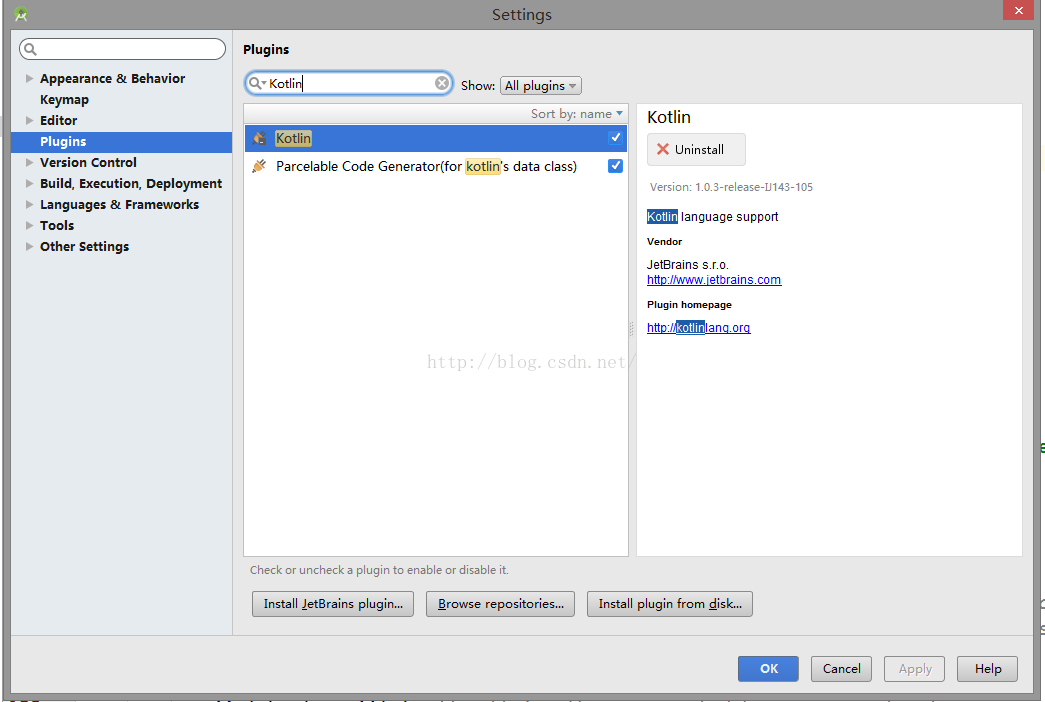Select Keymap in settings tree
The image size is (1045, 702).
(x=64, y=99)
